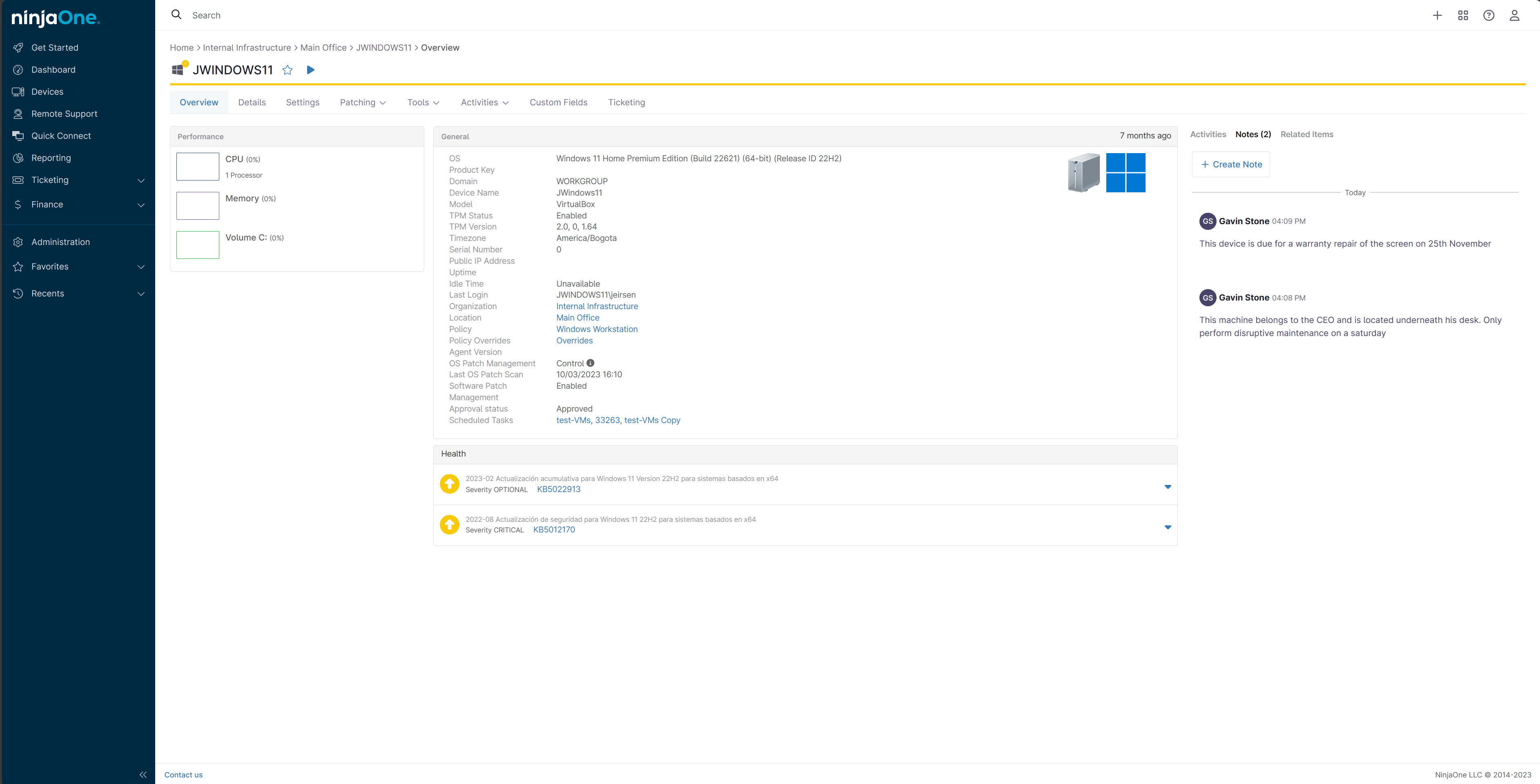The width and height of the screenshot is (1540, 784).
Task: Click the plus icon in top bar
Action: click(1437, 16)
